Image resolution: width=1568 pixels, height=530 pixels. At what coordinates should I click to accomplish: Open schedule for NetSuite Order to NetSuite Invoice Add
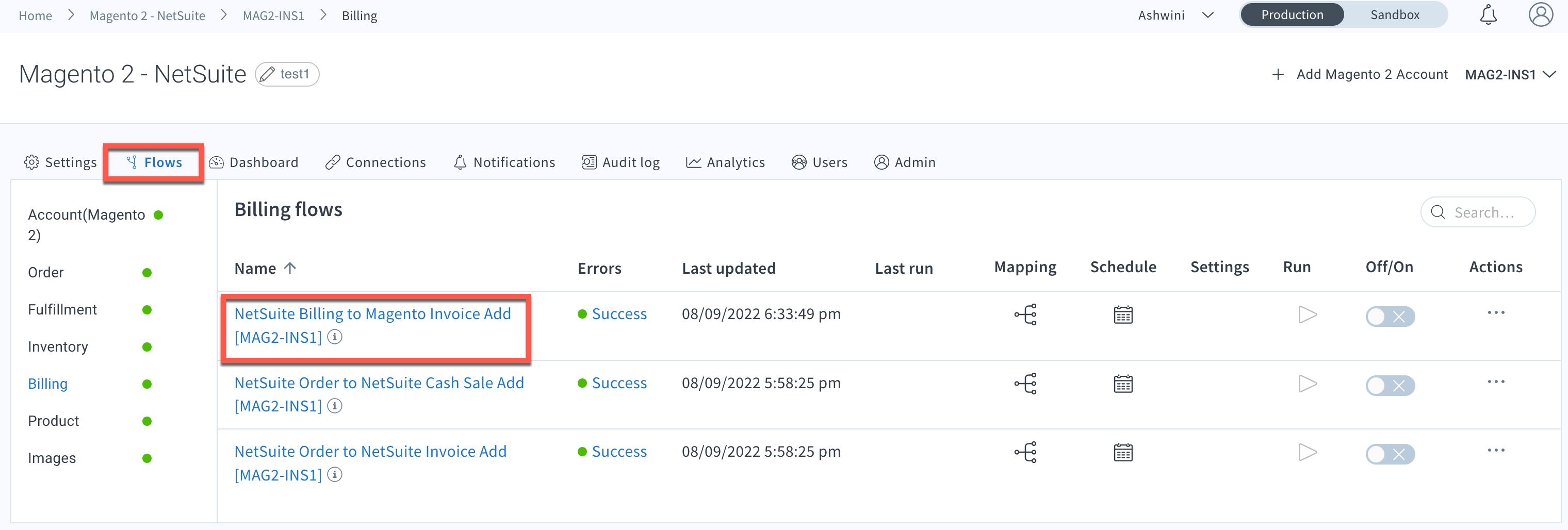click(1123, 452)
